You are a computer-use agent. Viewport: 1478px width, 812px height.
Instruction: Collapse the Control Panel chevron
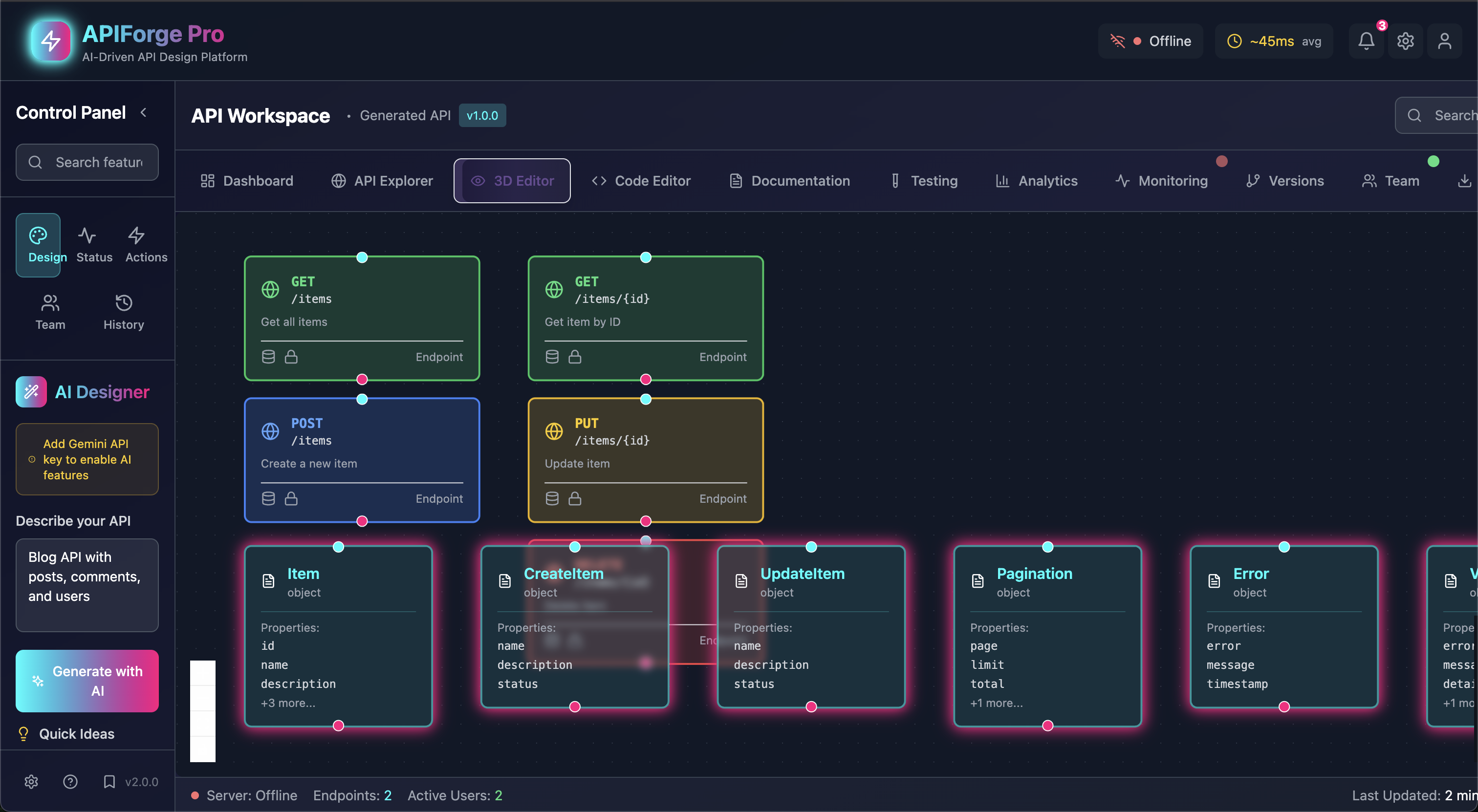pyautogui.click(x=144, y=112)
